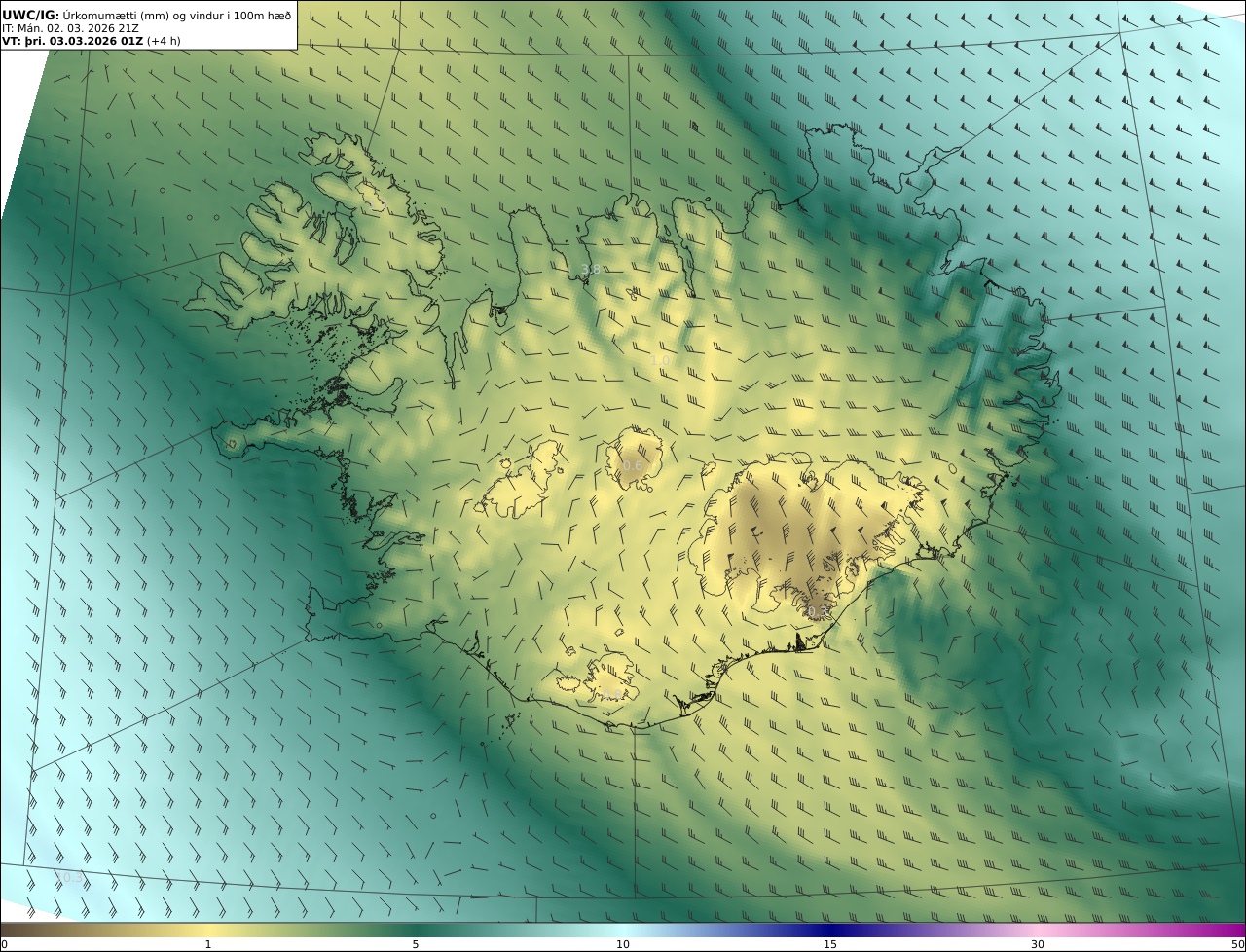Click the 1.0 value label on the map
1246x952 pixels.
coord(659,361)
